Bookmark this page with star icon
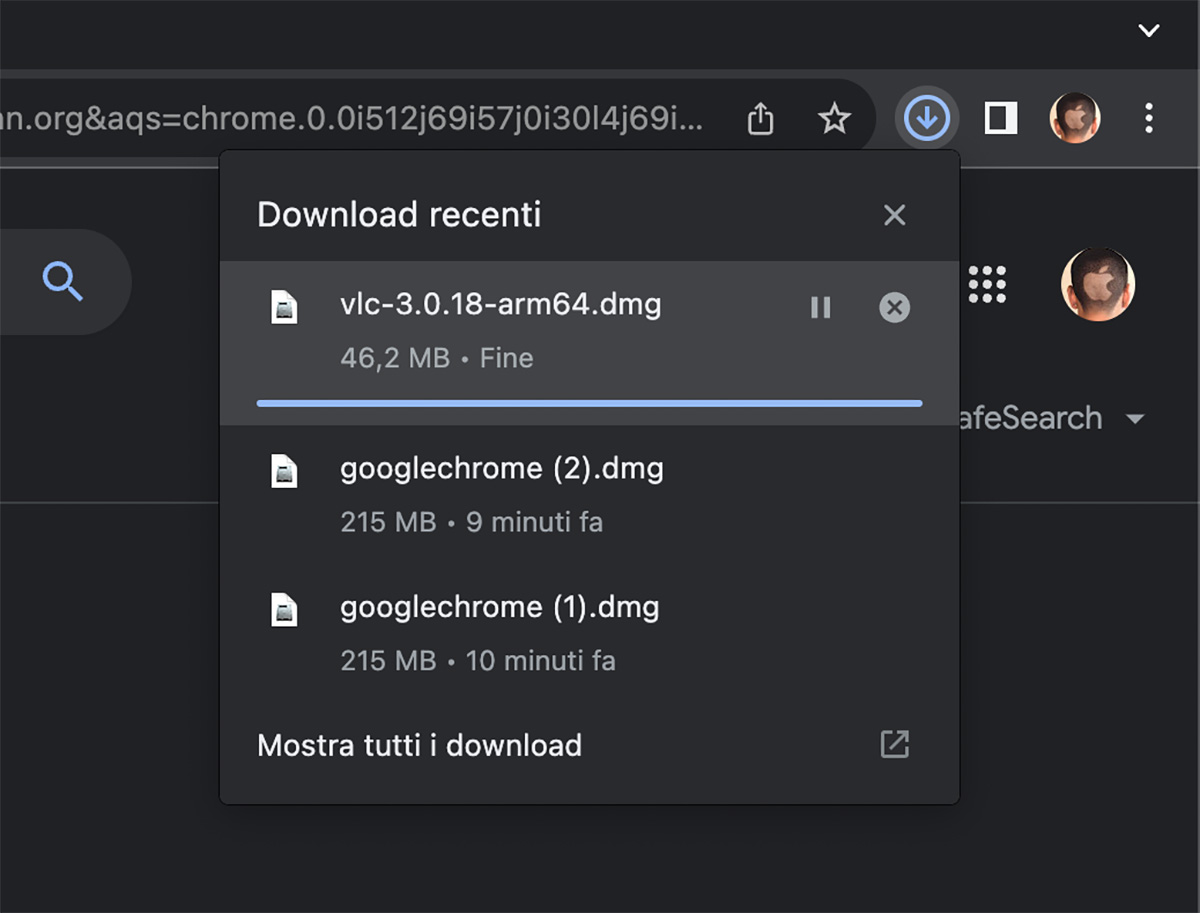The height and width of the screenshot is (913, 1200). [834, 119]
